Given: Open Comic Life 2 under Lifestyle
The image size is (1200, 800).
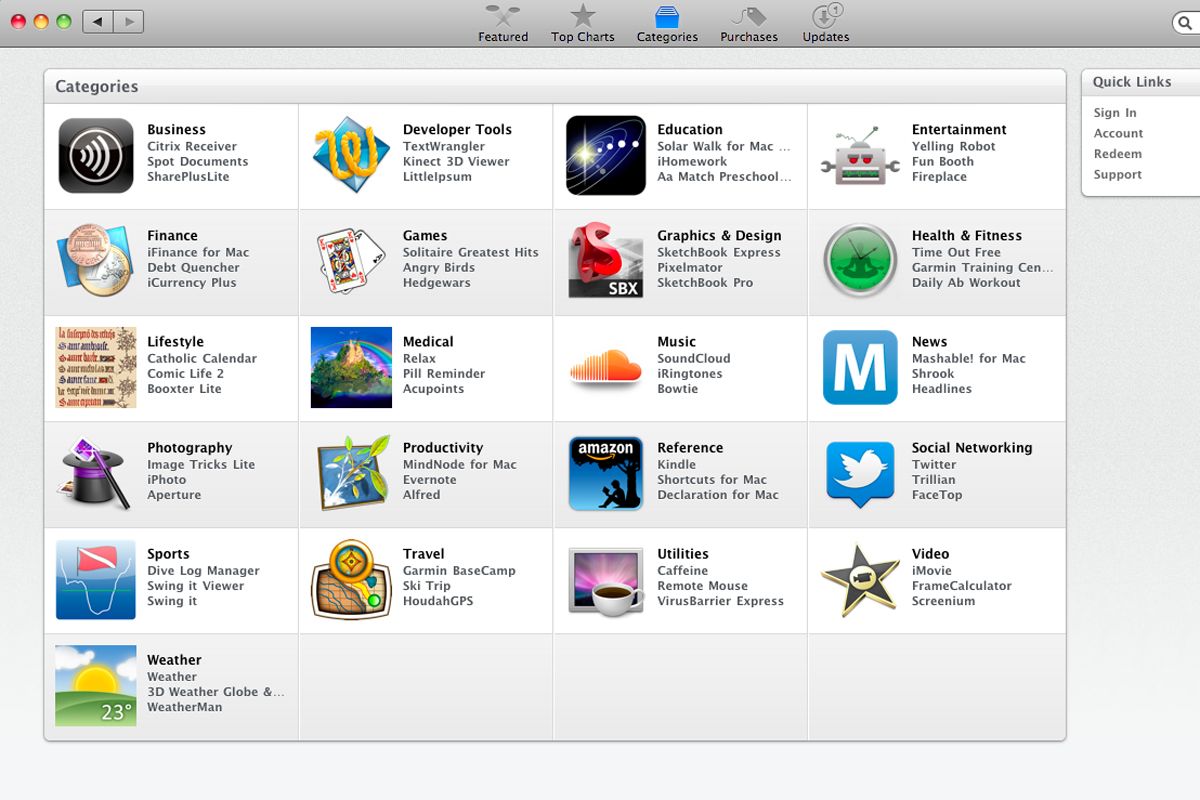Looking at the screenshot, I should point(186,374).
